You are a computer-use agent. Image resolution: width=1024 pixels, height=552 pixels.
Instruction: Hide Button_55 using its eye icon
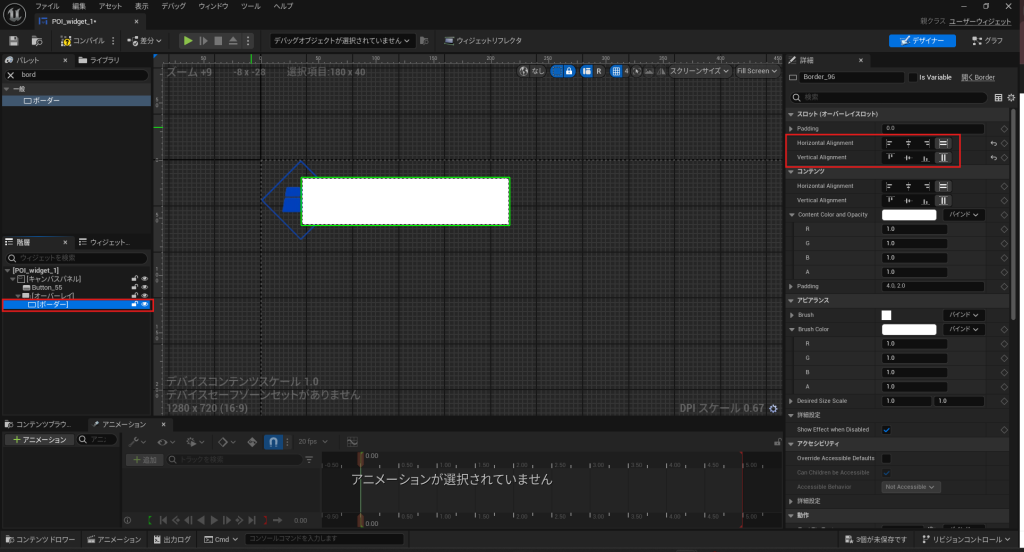point(144,287)
